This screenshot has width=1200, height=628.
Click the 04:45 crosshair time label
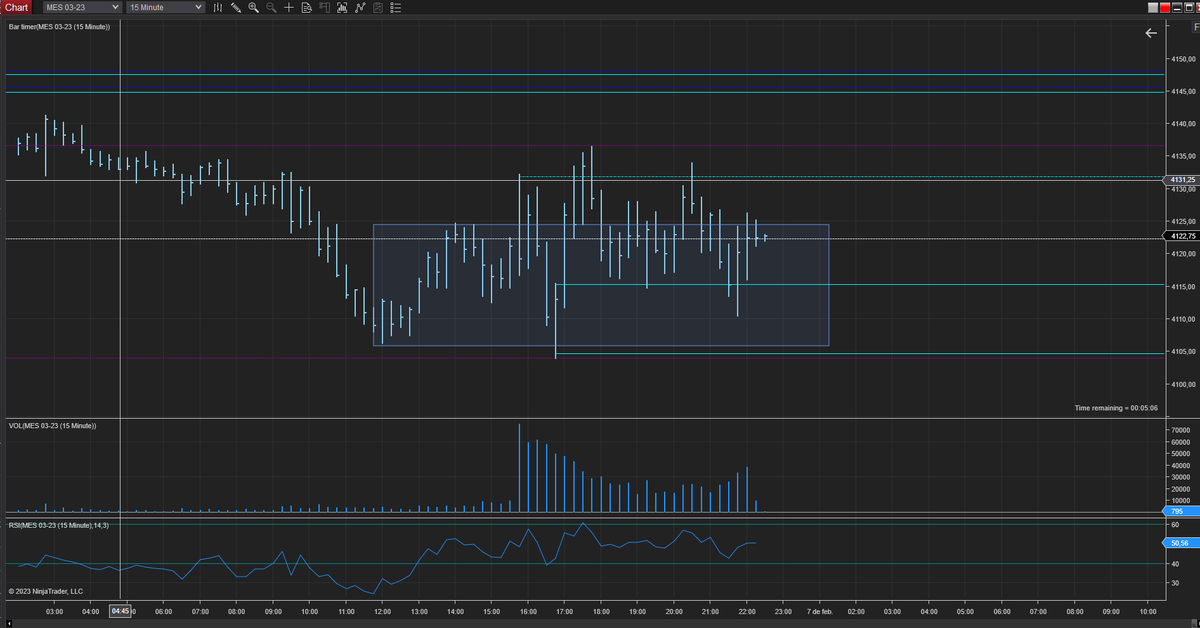tap(120, 610)
